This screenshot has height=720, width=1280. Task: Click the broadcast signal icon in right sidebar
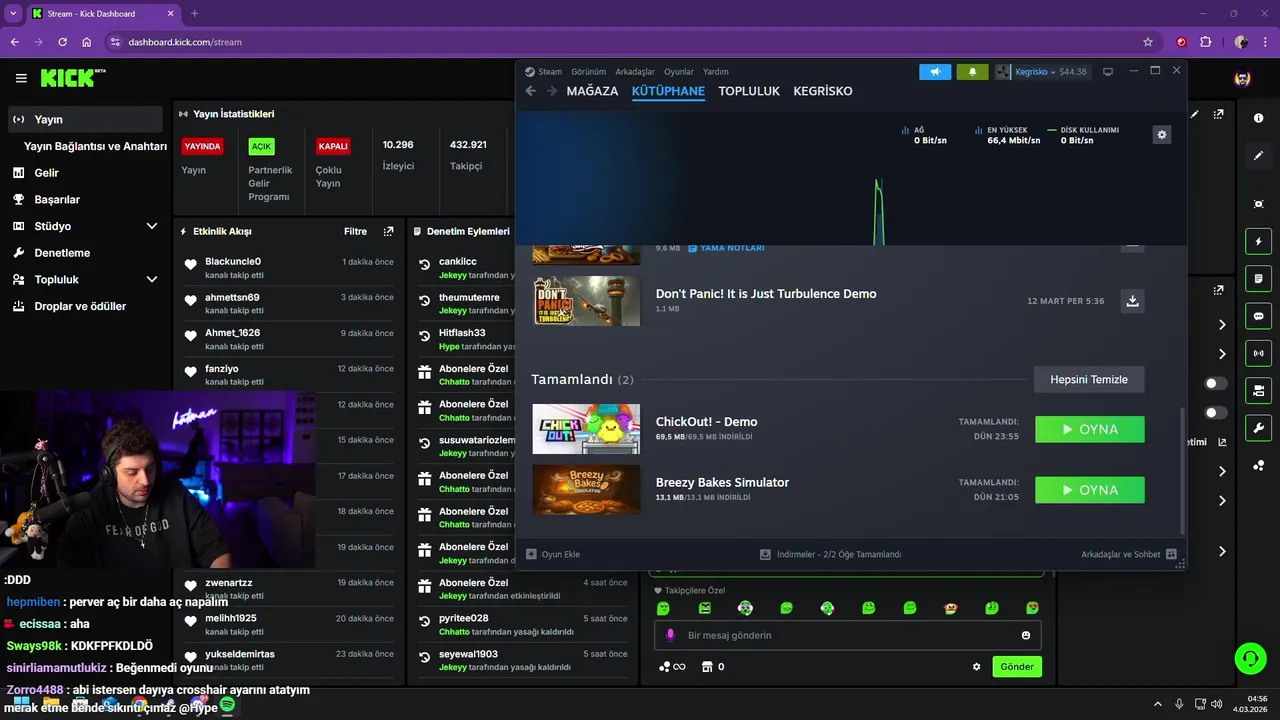coord(1258,353)
